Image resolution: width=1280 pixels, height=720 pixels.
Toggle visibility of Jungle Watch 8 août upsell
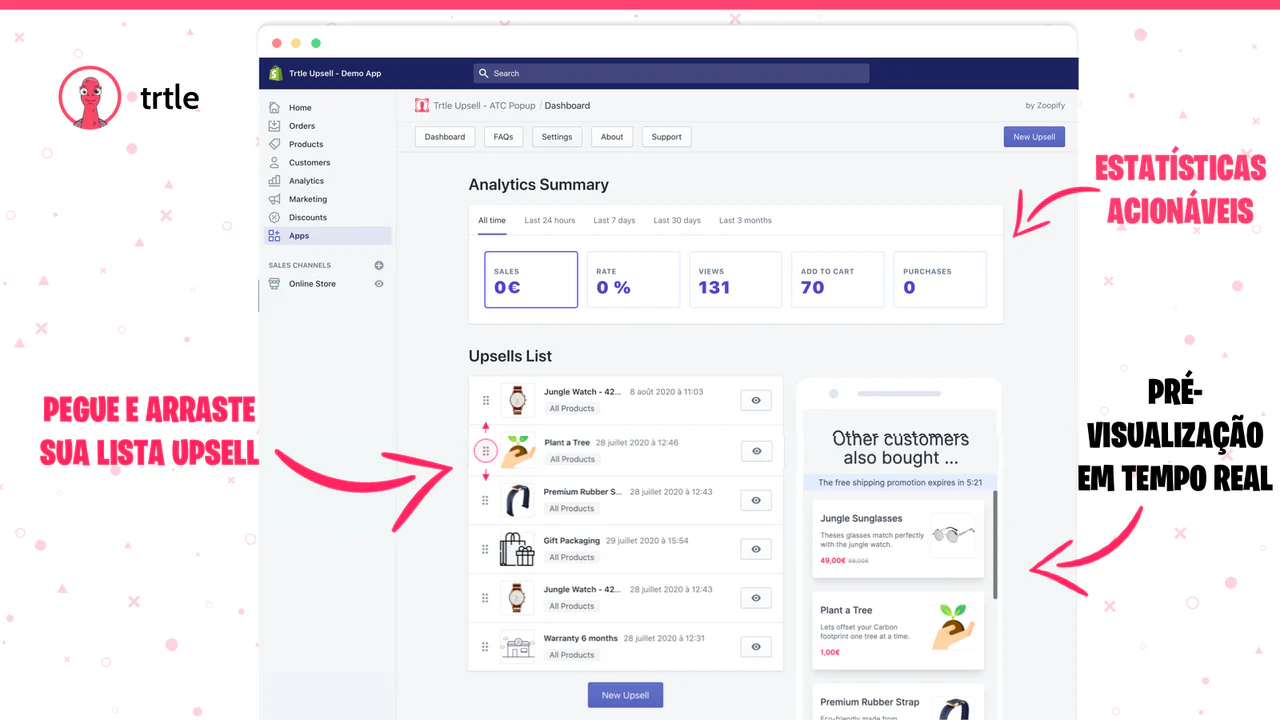click(756, 400)
